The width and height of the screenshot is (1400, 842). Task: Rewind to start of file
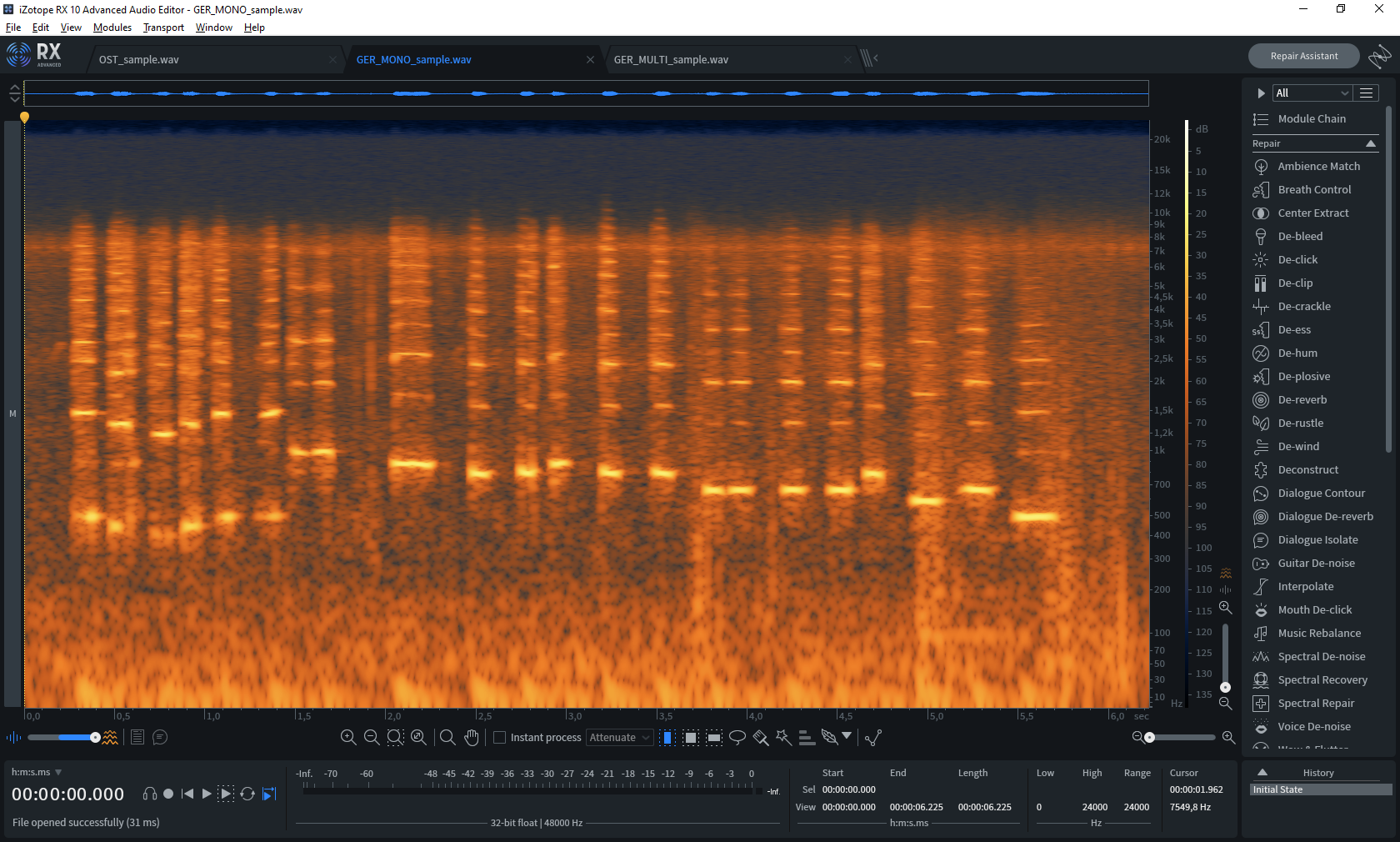pyautogui.click(x=187, y=794)
